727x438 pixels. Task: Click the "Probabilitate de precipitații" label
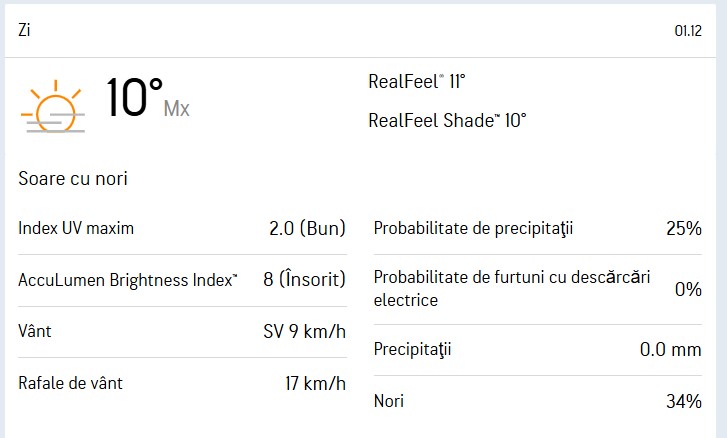[473, 228]
